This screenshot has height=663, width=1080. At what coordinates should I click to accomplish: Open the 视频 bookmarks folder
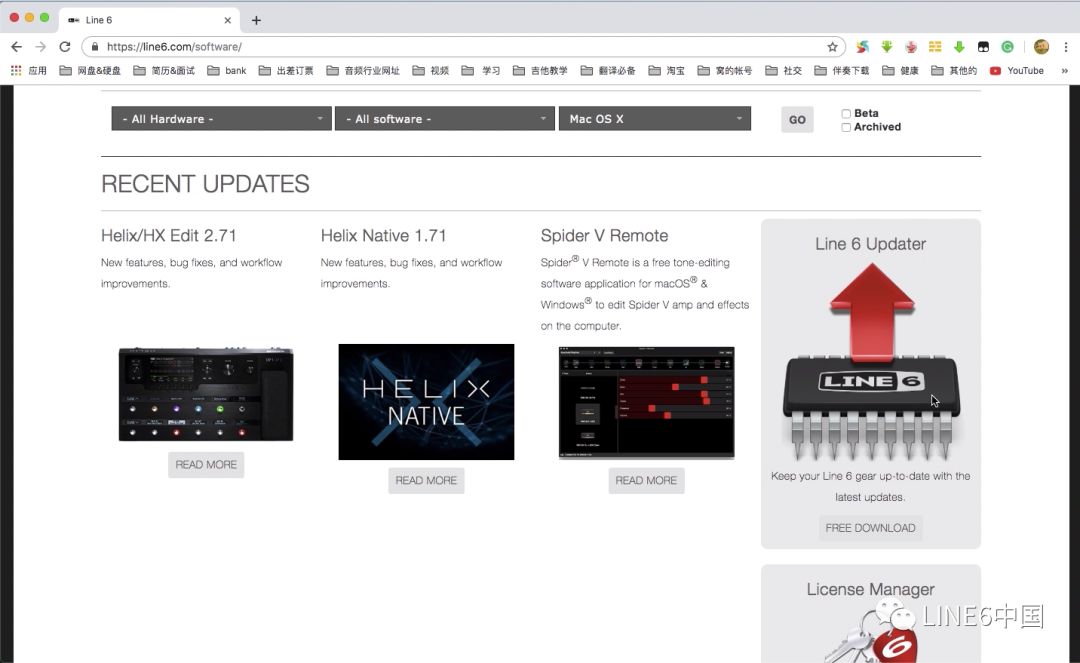430,70
